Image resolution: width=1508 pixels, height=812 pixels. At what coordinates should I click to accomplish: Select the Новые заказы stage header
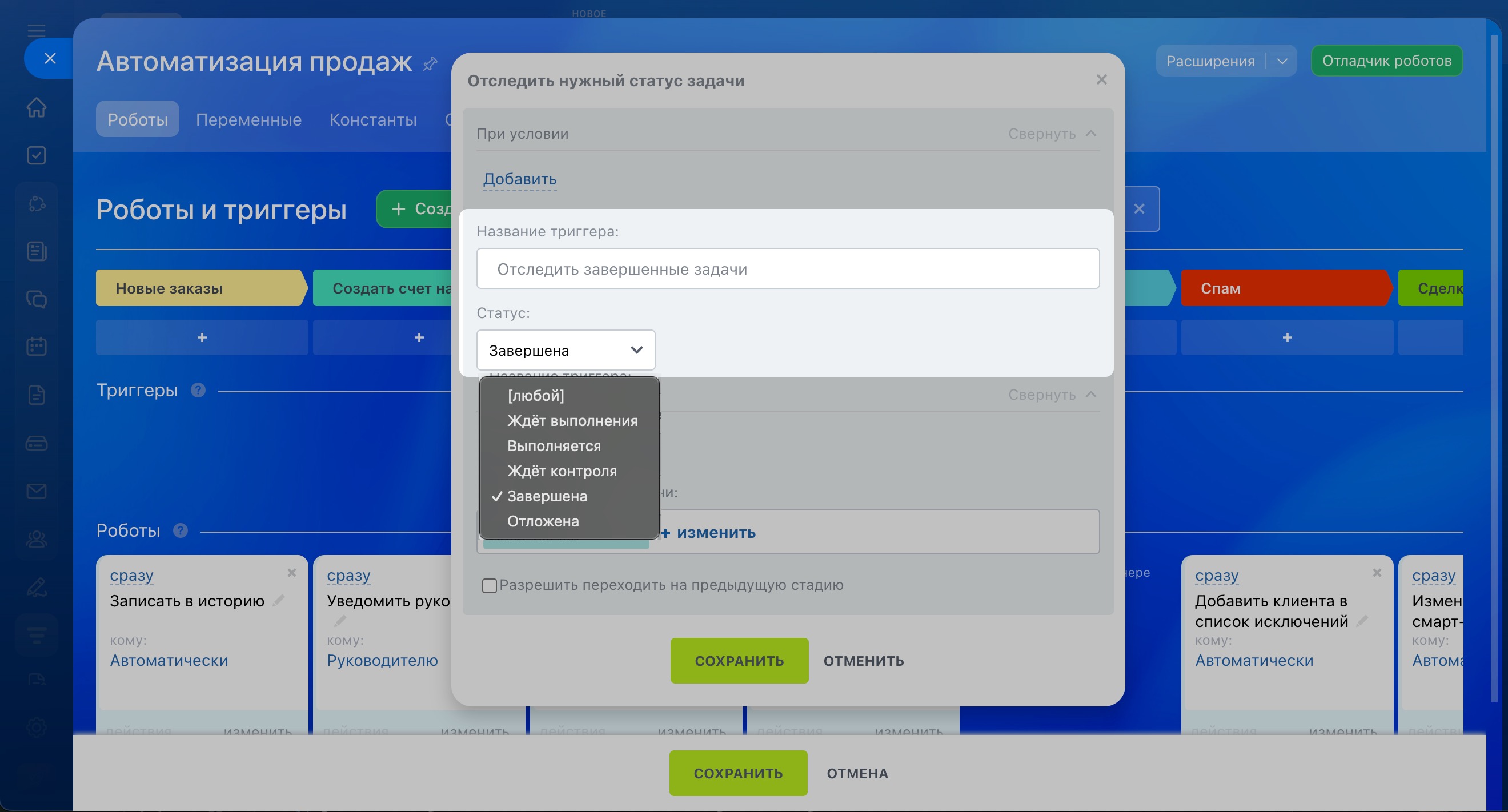[201, 288]
